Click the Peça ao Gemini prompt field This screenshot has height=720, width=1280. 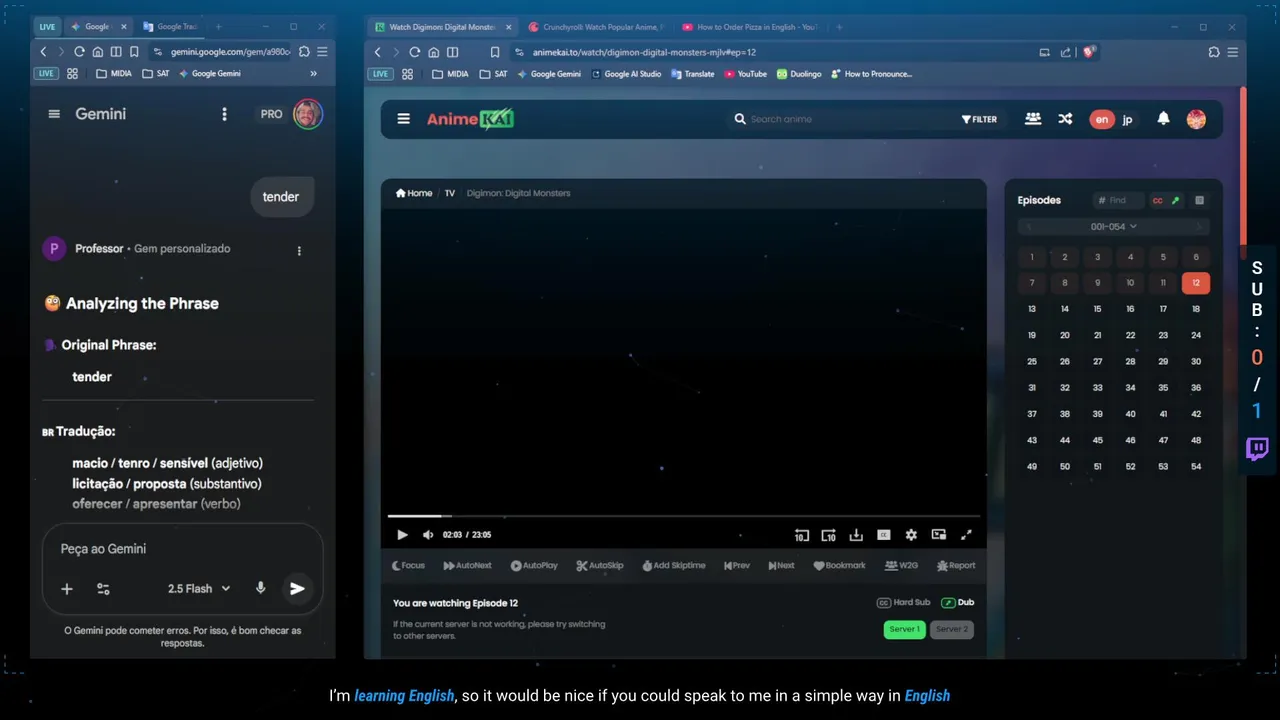182,549
